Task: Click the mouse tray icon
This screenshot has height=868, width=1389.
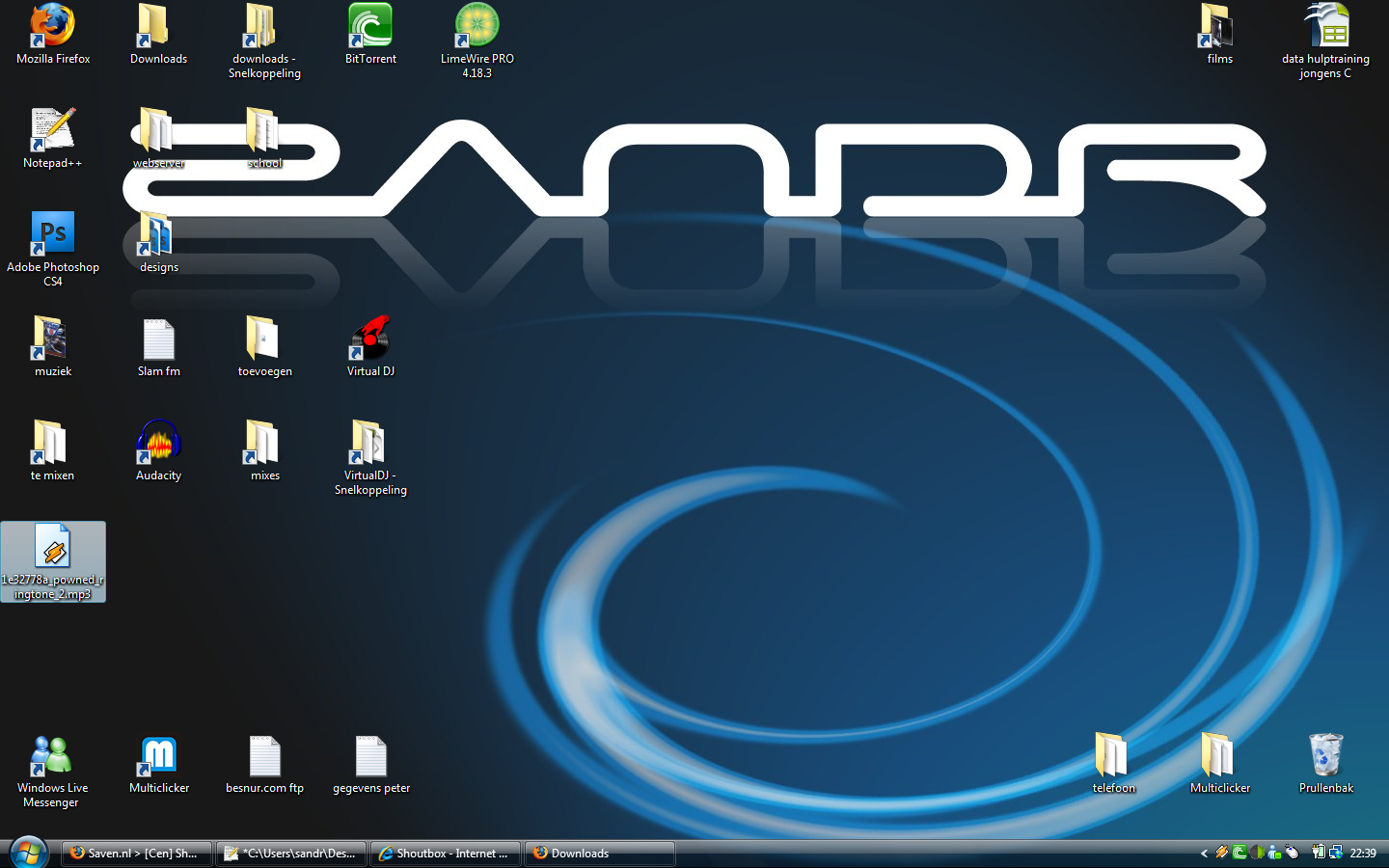Action: 1292,853
